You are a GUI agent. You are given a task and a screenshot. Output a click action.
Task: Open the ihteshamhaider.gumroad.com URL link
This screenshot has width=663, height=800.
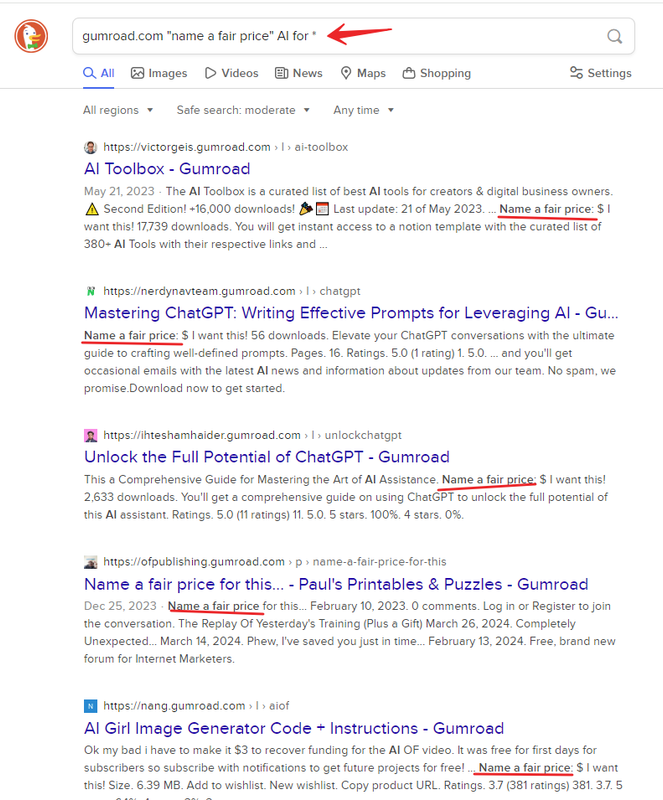click(252, 435)
